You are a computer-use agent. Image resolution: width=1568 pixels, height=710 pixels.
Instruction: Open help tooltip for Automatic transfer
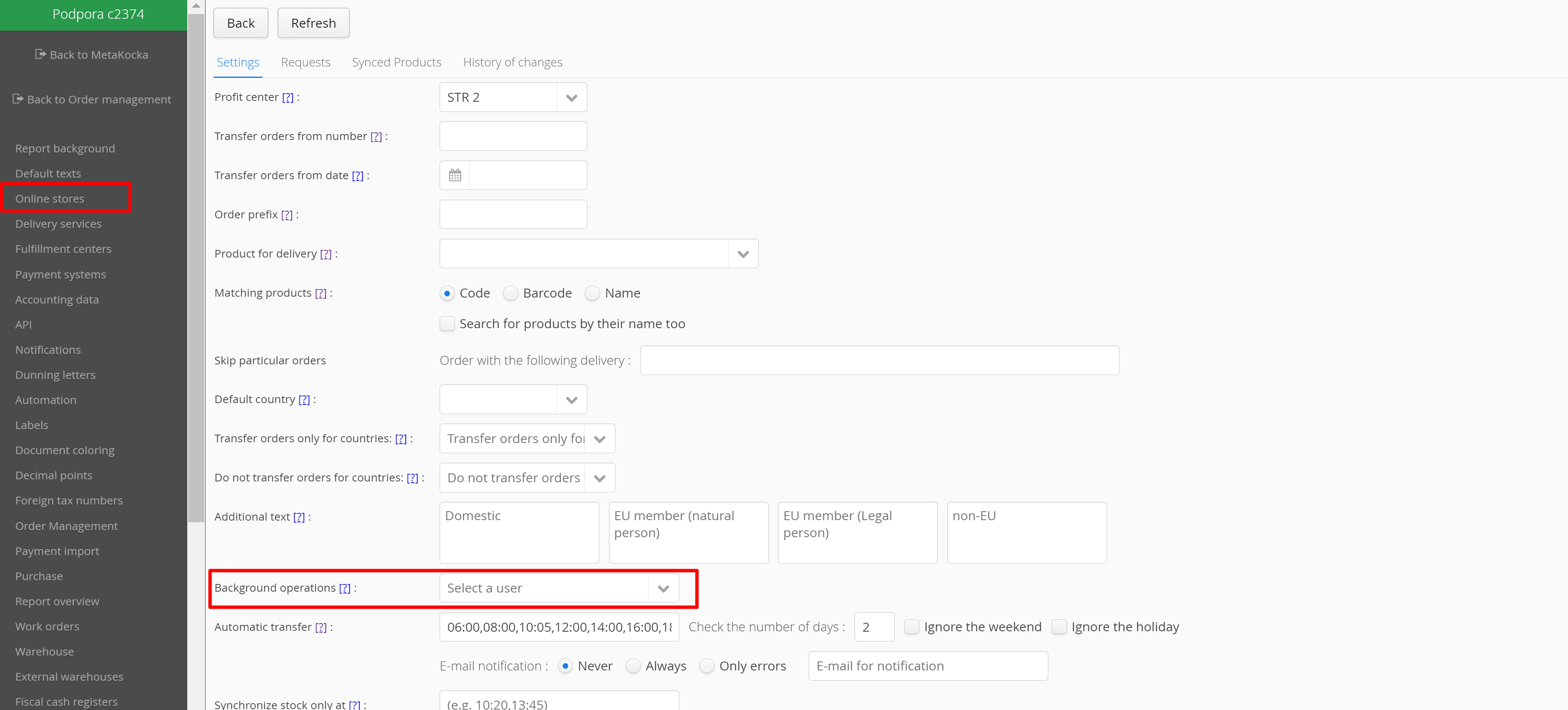click(321, 627)
